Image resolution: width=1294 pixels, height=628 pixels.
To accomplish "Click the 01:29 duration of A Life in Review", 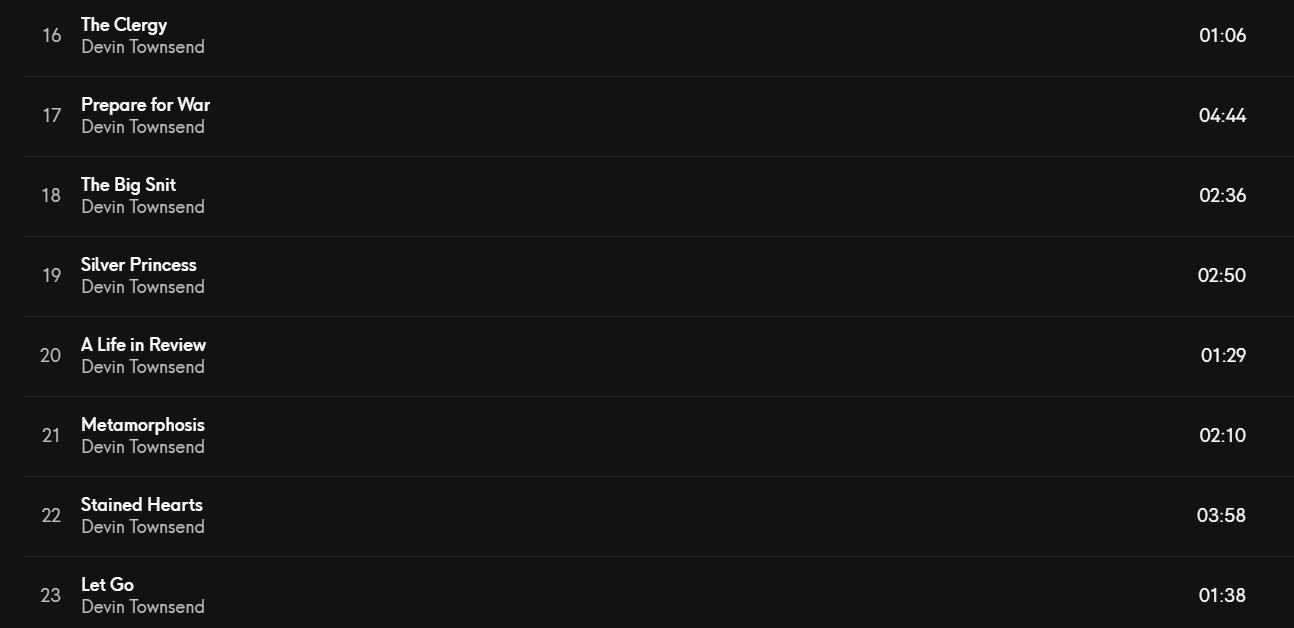I will coord(1224,356).
